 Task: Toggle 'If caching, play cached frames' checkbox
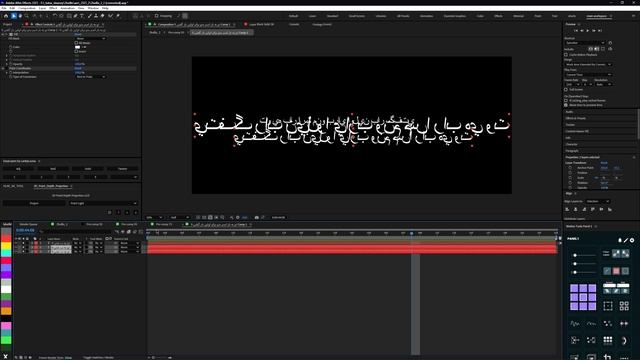566,100
